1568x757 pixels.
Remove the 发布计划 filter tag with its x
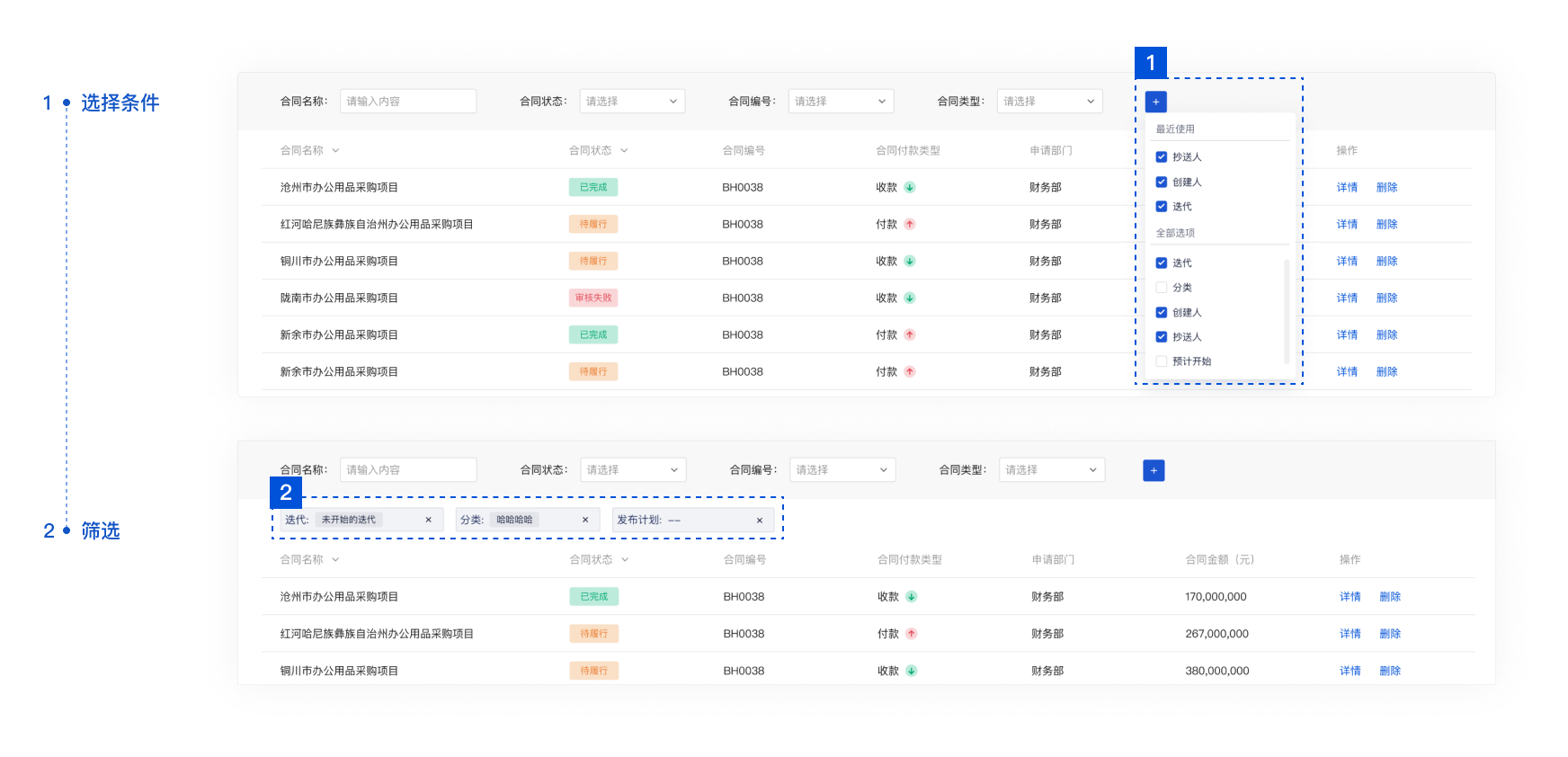click(760, 520)
